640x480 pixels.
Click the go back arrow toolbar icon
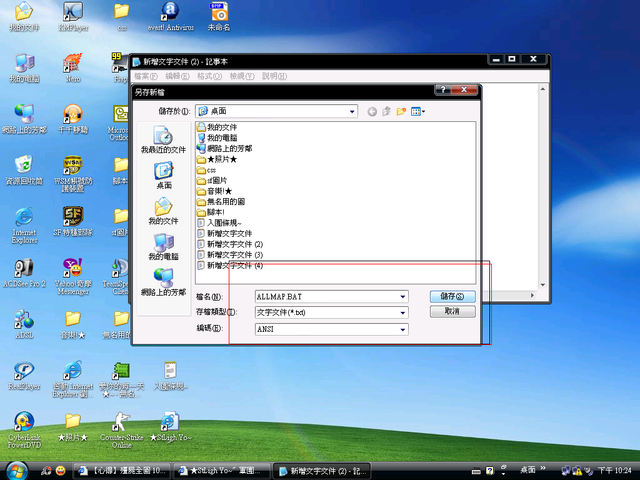click(372, 111)
